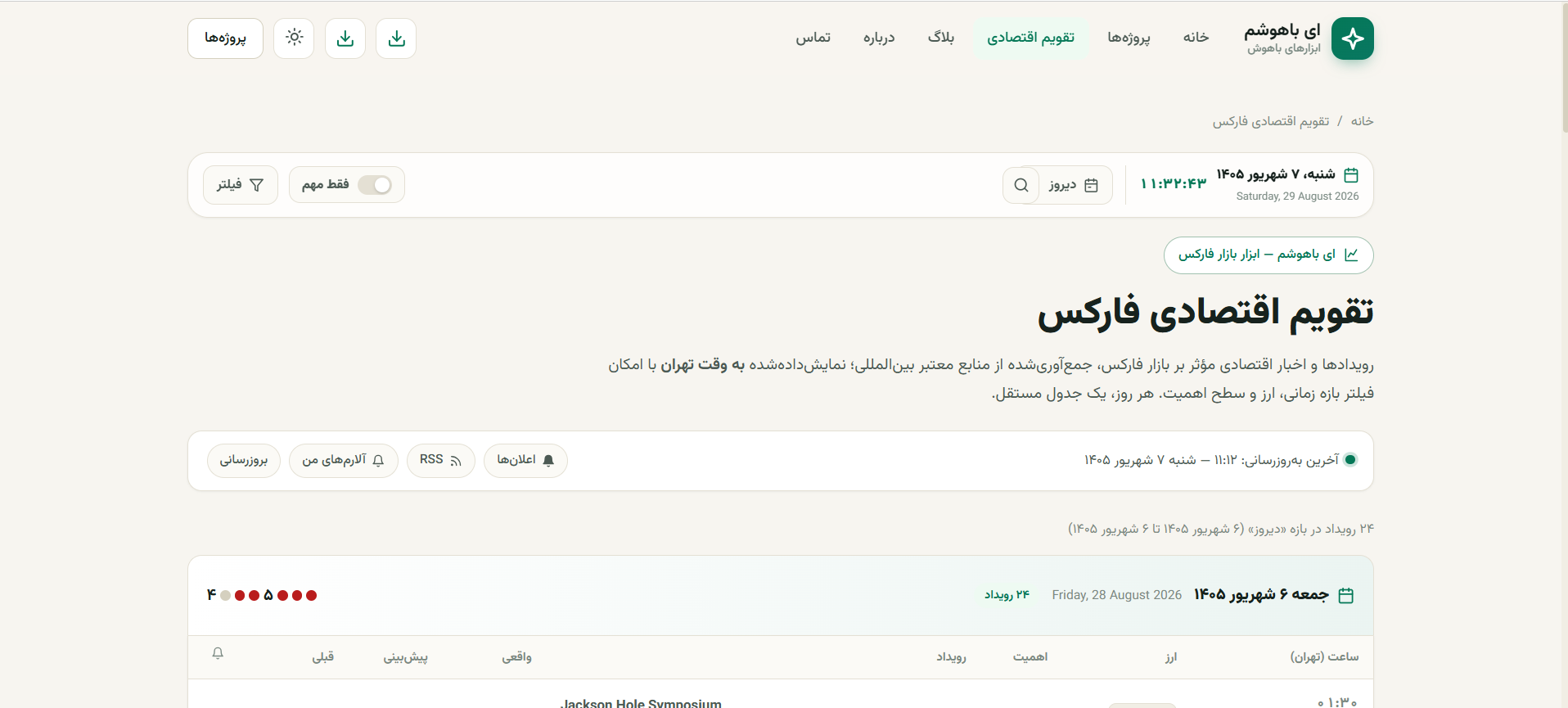Click the ای باهوشم — ابزار بازار فارکس badge

[x=1268, y=255]
